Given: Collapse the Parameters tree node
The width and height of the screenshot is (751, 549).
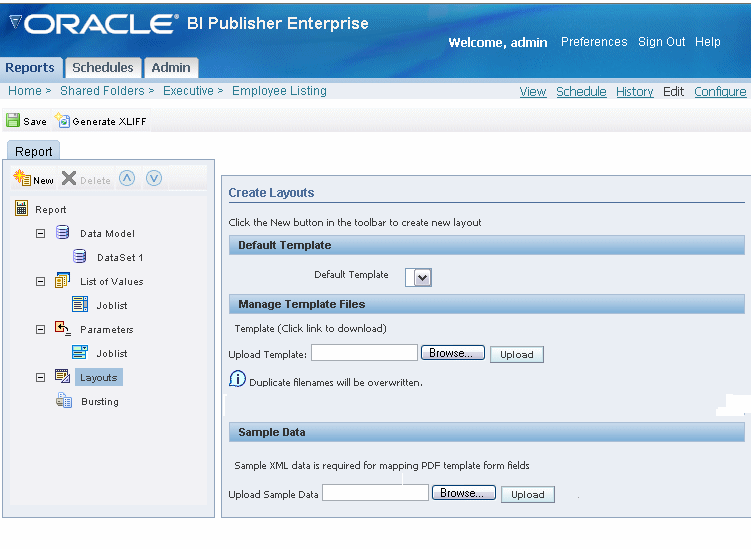Looking at the screenshot, I should pyautogui.click(x=41, y=329).
